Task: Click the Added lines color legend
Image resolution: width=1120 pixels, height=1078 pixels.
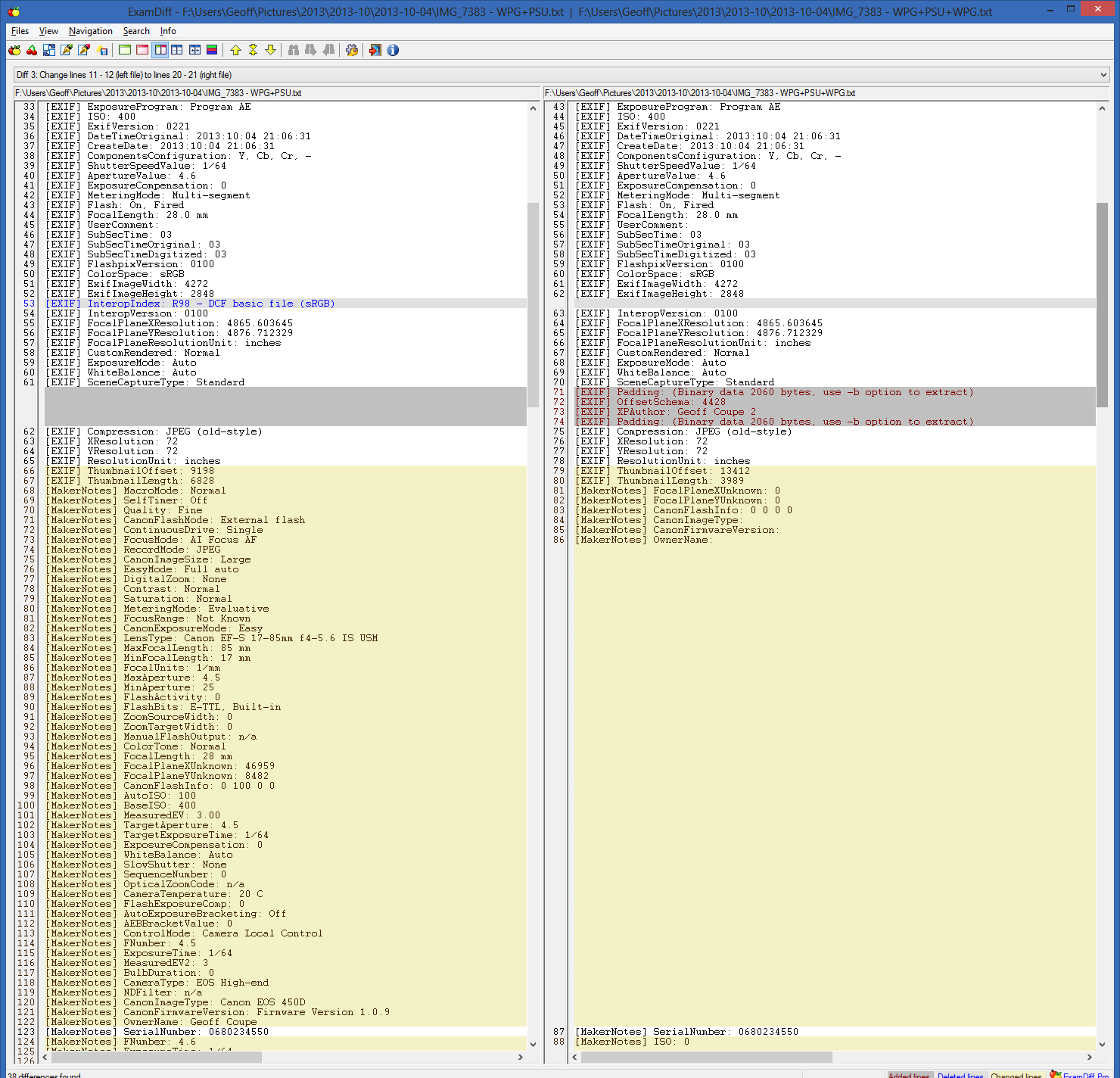Action: 909,1074
